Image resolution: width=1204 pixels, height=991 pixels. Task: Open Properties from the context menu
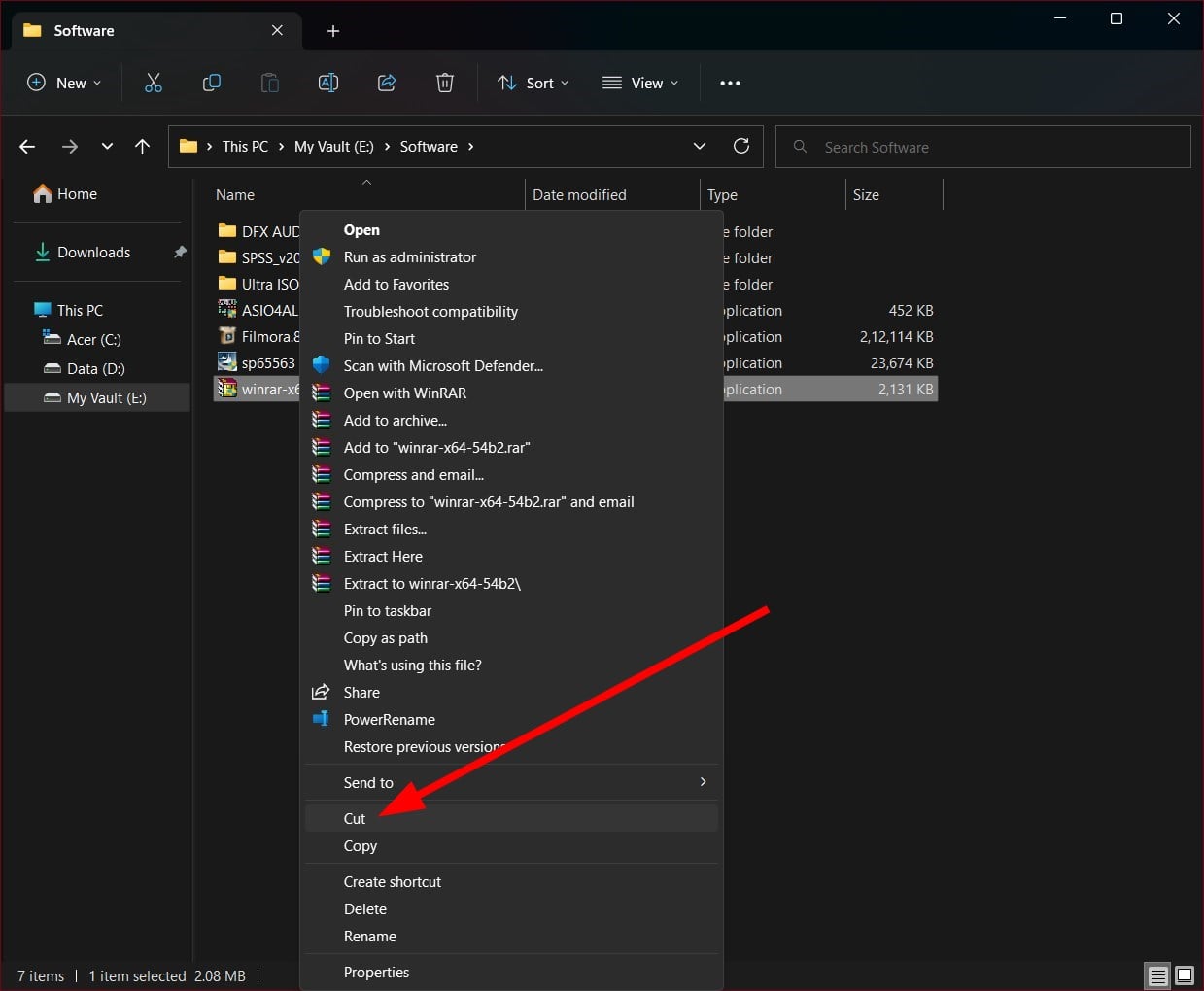pyautogui.click(x=376, y=973)
